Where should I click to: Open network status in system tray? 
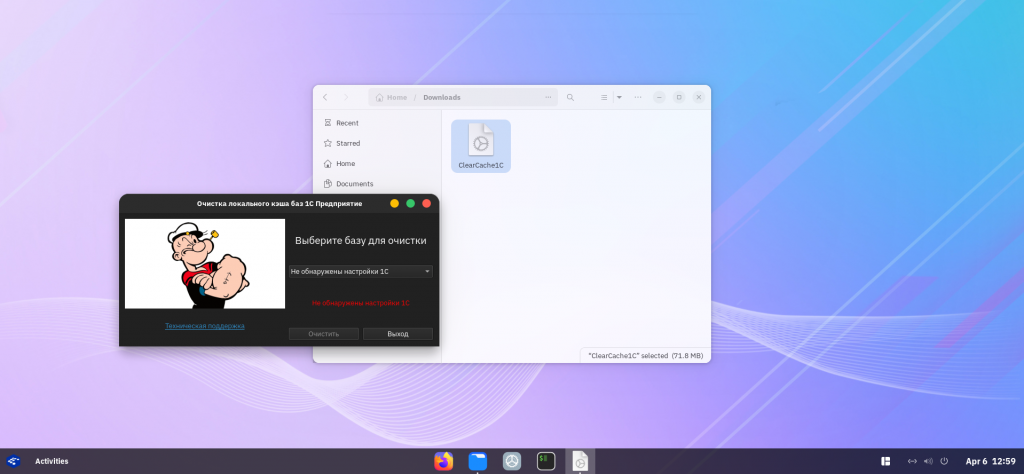(912, 461)
